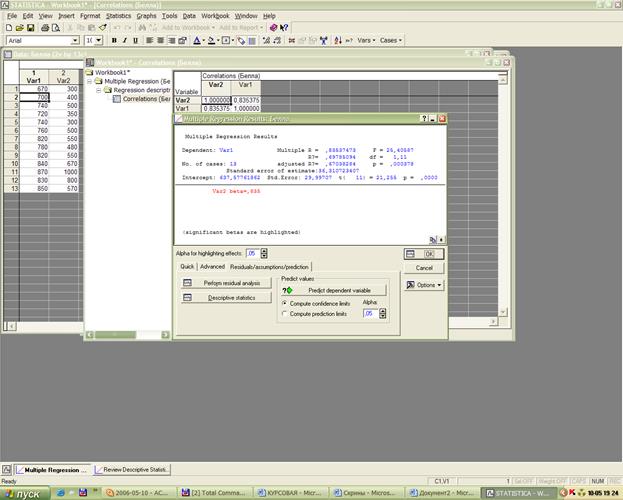Click the Save floppy disk icon

[x=31, y=27]
